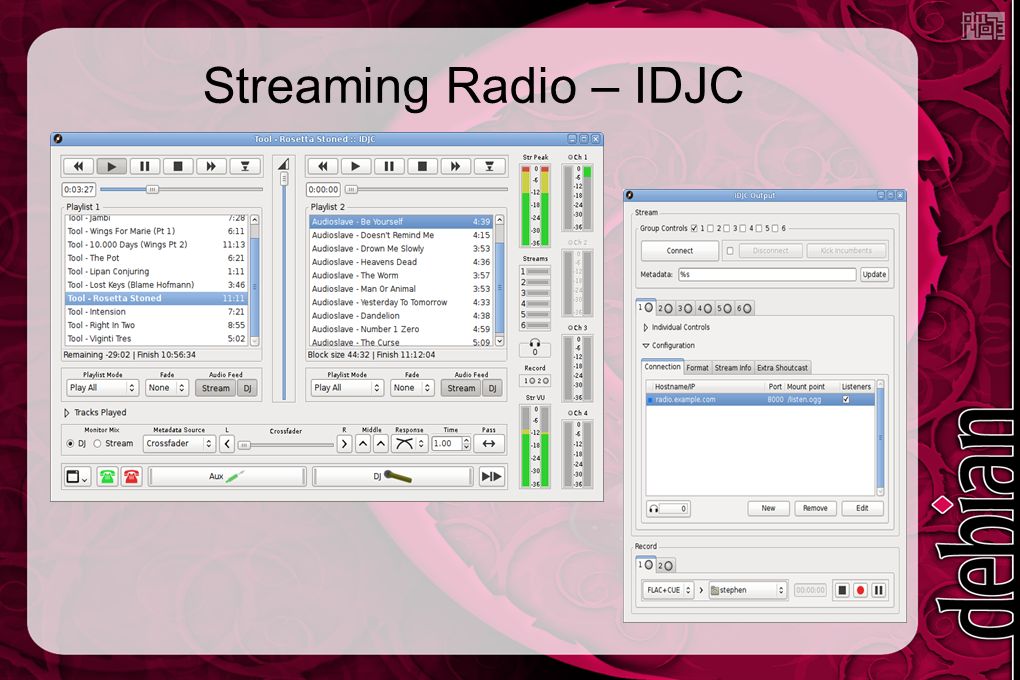
Task: Move crossfader fully left with arrow
Action: pyautogui.click(x=226, y=444)
